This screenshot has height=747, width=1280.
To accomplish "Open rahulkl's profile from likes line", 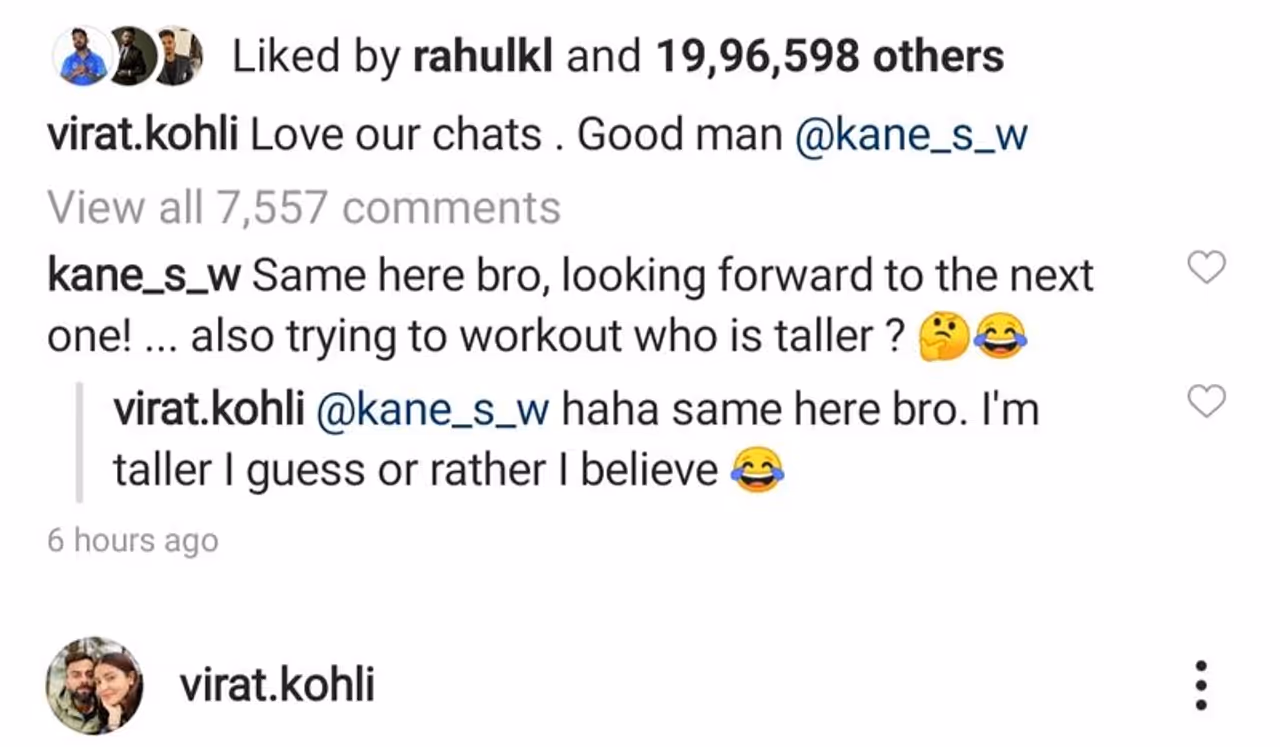I will 484,57.
